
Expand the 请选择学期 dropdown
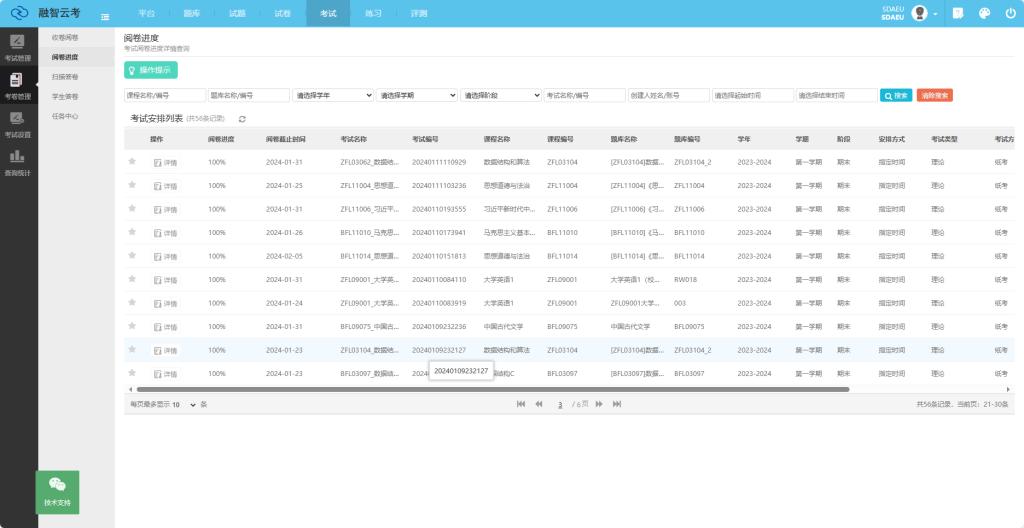point(417,95)
